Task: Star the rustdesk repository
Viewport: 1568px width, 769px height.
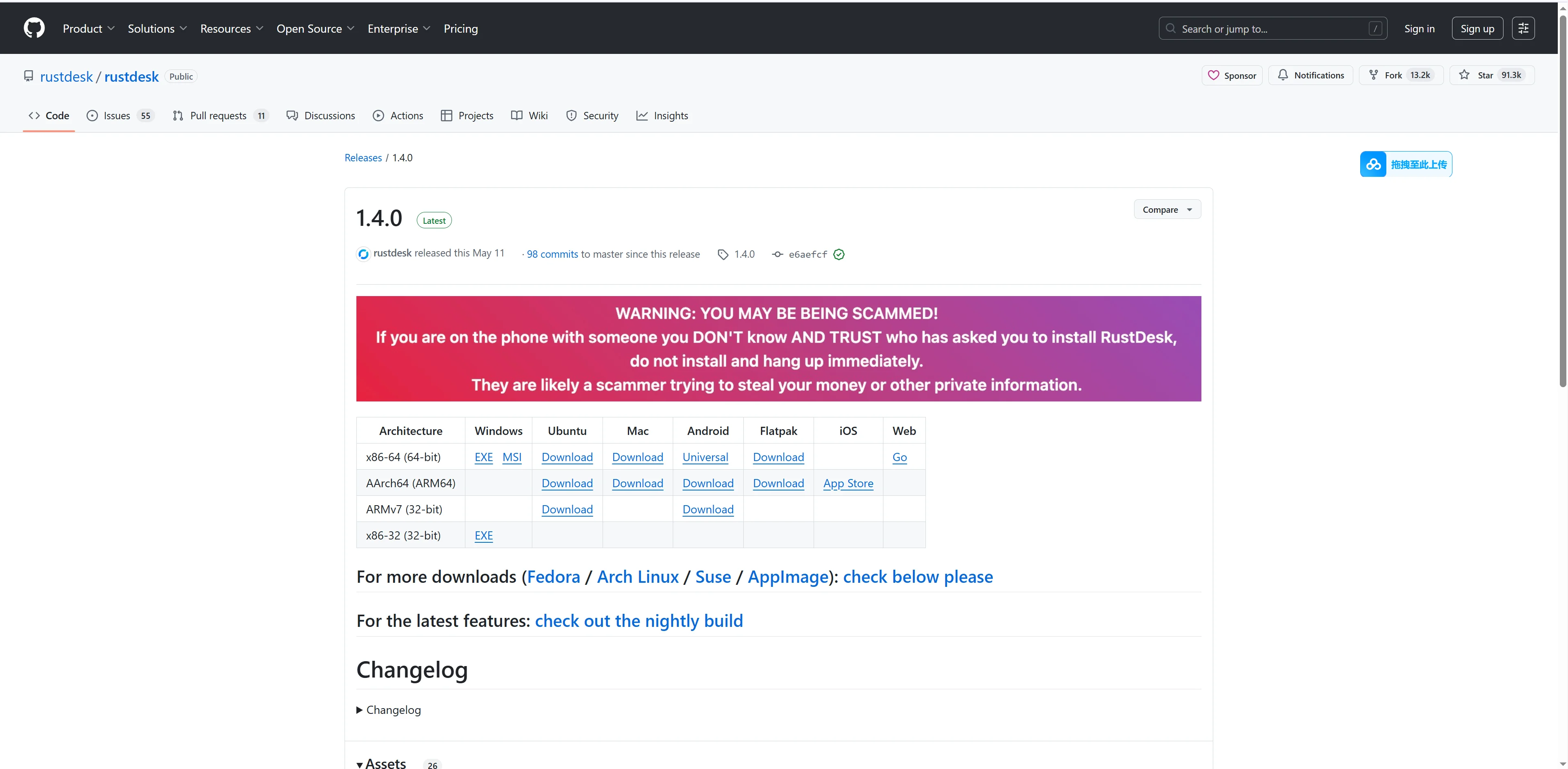Action: click(x=1492, y=76)
